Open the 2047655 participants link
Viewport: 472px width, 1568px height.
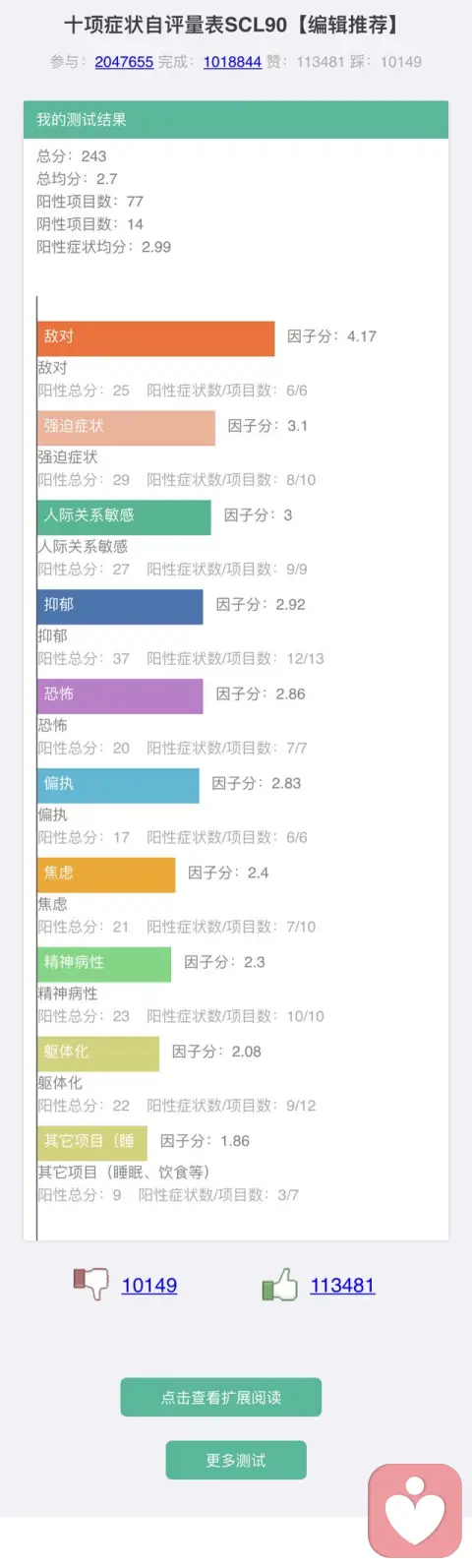(124, 62)
